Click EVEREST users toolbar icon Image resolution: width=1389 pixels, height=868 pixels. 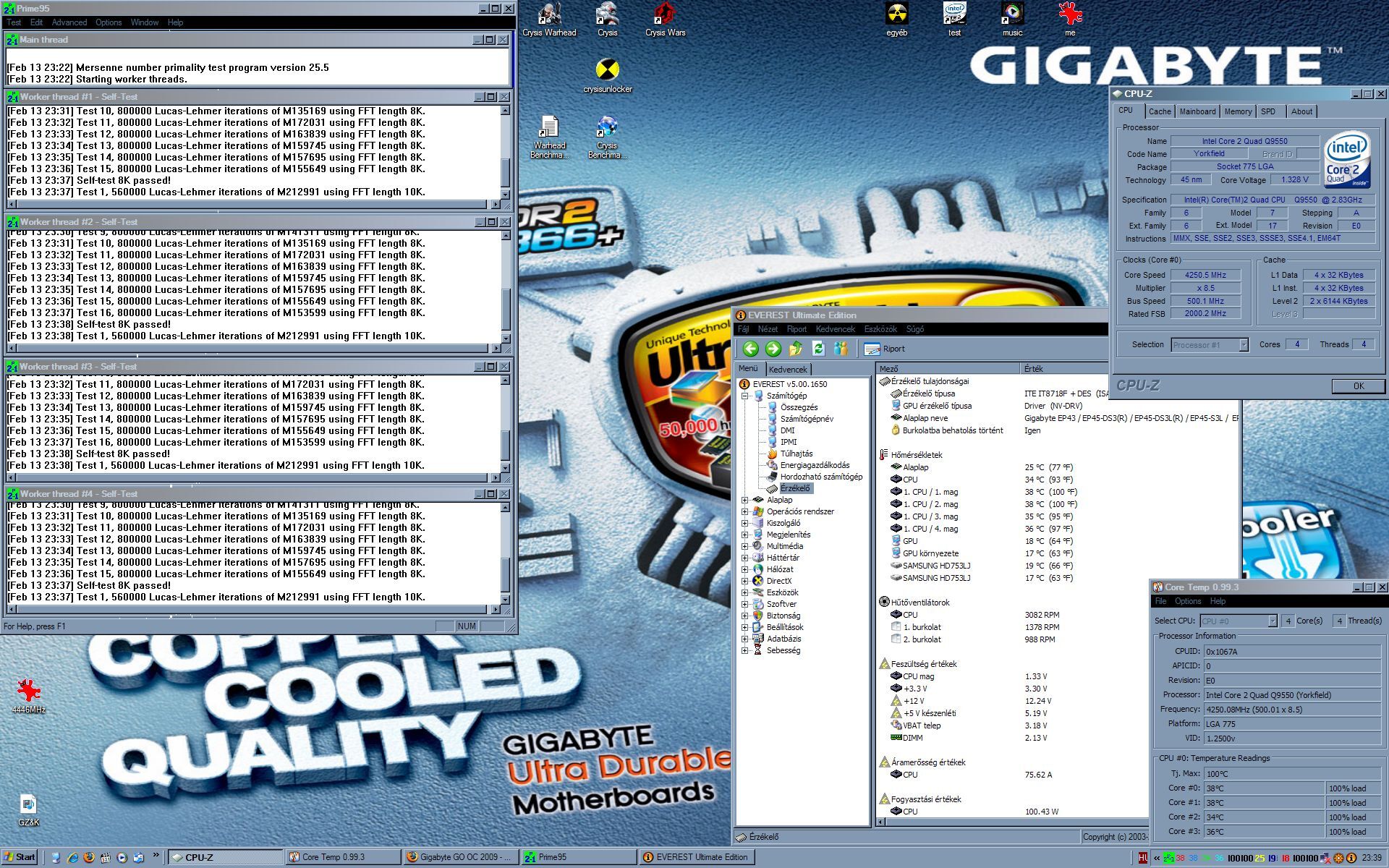841,349
